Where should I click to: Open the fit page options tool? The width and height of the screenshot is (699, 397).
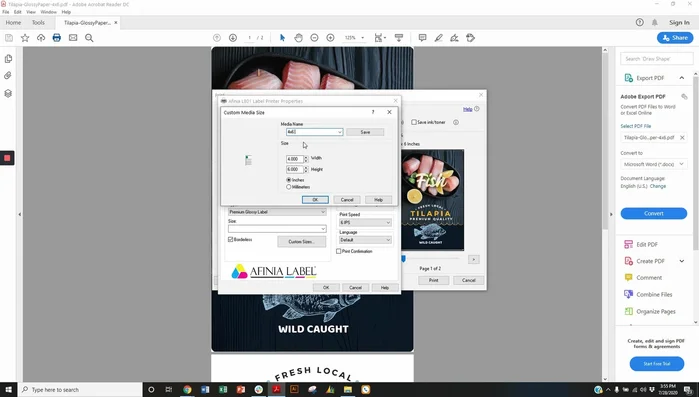tap(379, 38)
